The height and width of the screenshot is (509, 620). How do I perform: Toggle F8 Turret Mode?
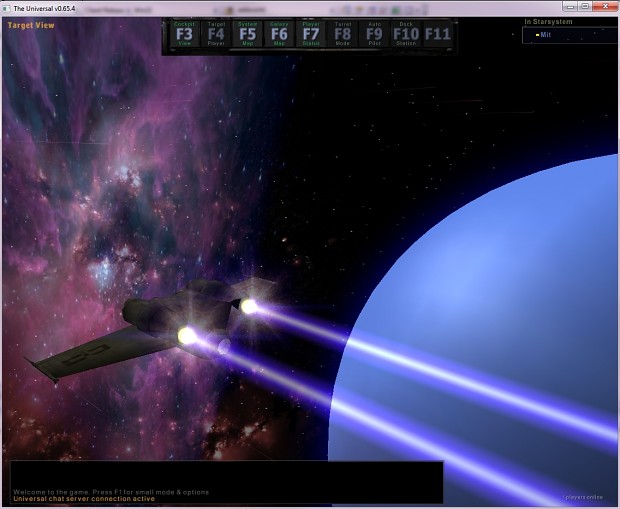[342, 34]
